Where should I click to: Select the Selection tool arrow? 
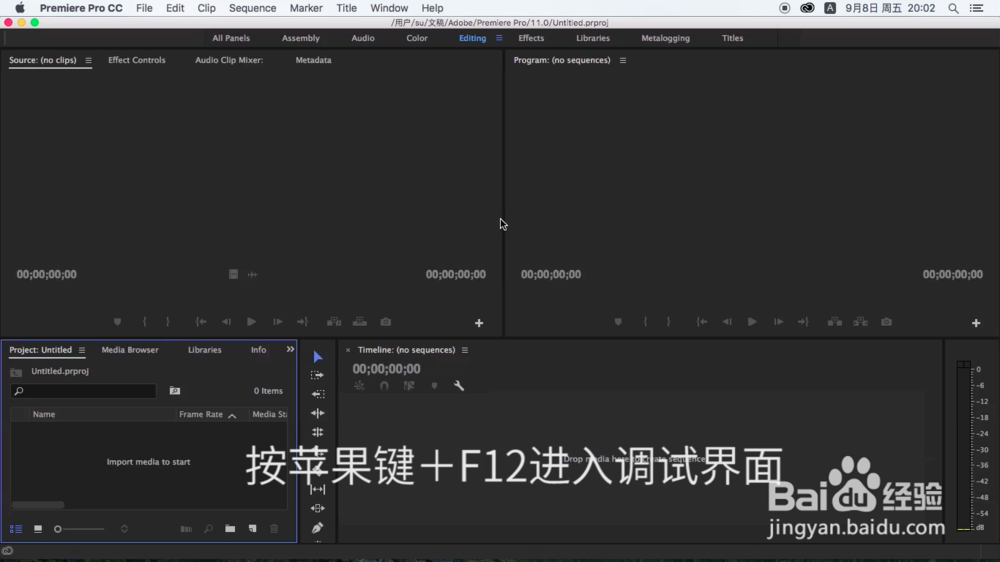(x=318, y=357)
